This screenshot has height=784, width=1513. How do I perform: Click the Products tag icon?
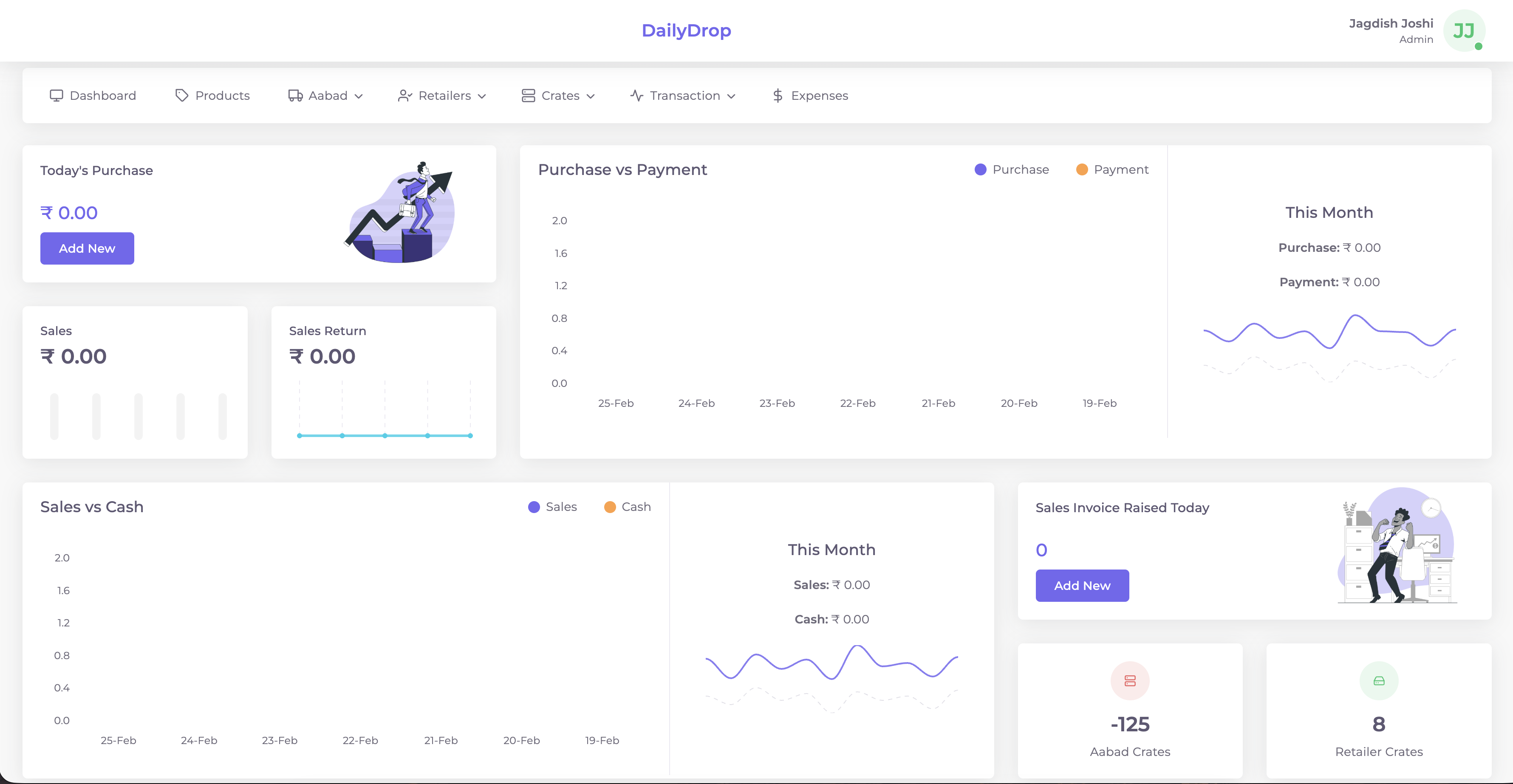[182, 96]
